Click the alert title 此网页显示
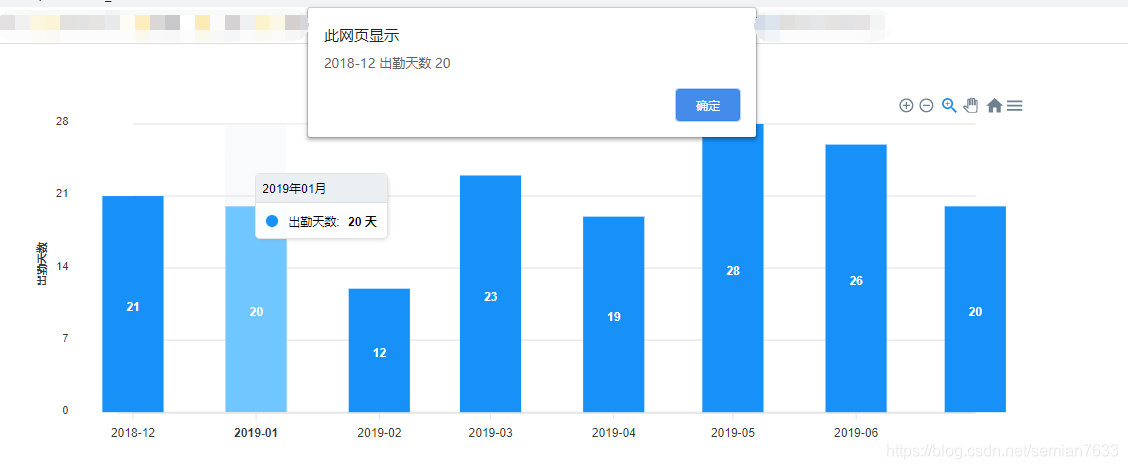This screenshot has width=1128, height=469. click(x=362, y=36)
